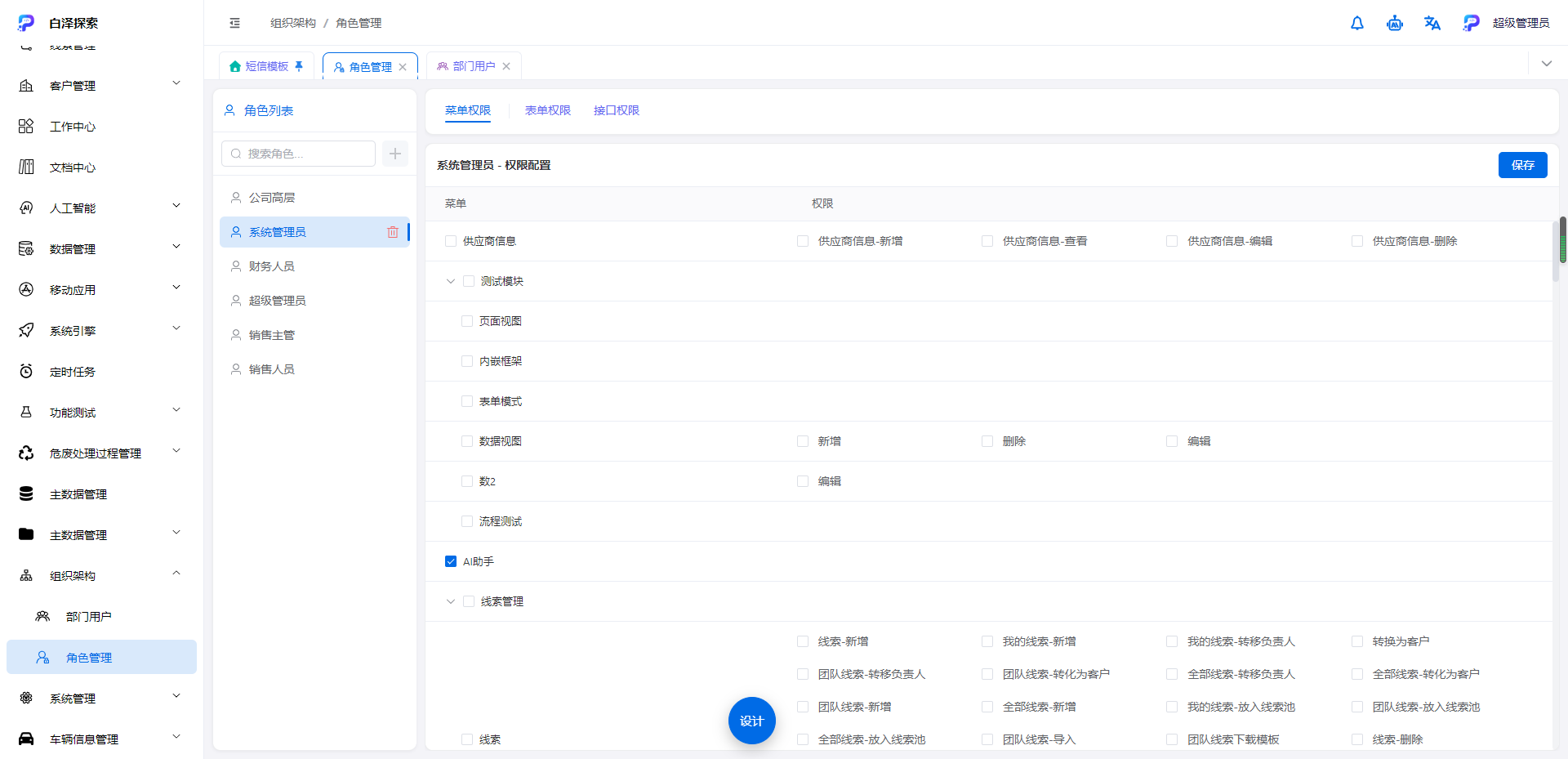Screen dimensions: 1568x759
Task: Open the tabs overflow dropdown chevron
Action: coord(1547,64)
